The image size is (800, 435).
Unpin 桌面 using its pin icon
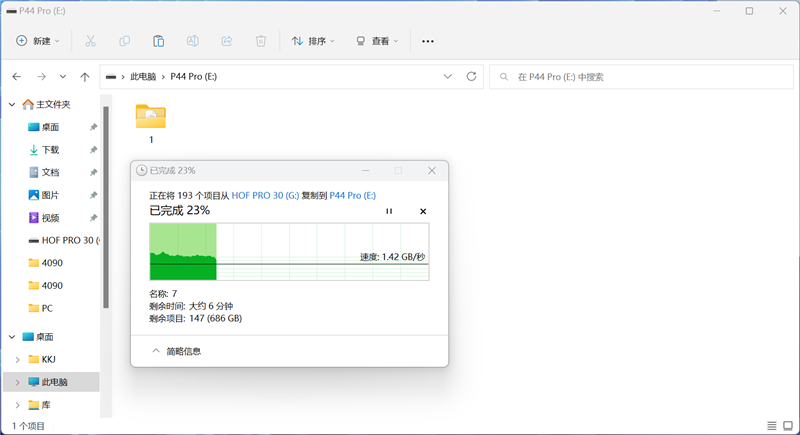click(93, 127)
